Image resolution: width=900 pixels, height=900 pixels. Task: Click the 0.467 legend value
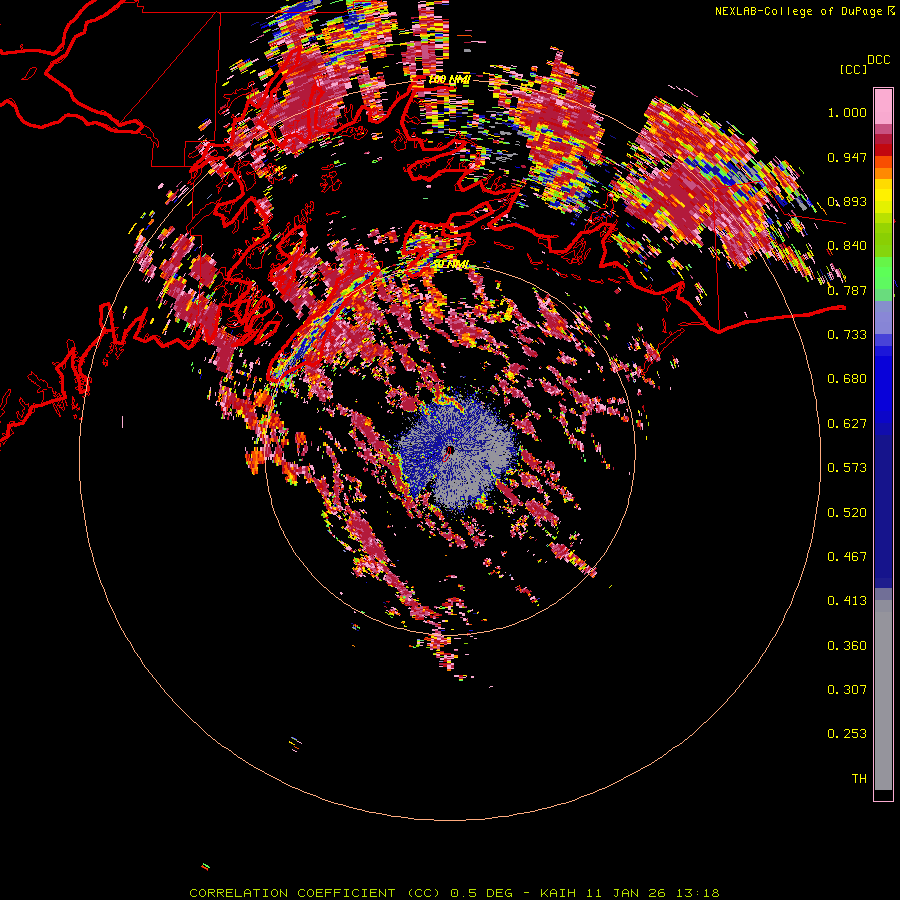click(847, 557)
